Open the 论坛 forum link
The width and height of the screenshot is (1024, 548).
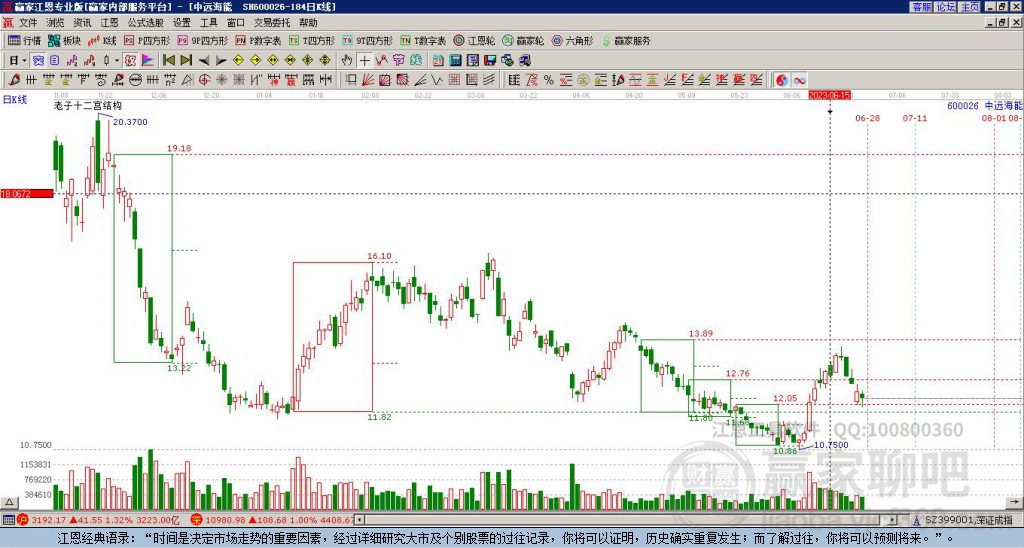click(x=946, y=7)
